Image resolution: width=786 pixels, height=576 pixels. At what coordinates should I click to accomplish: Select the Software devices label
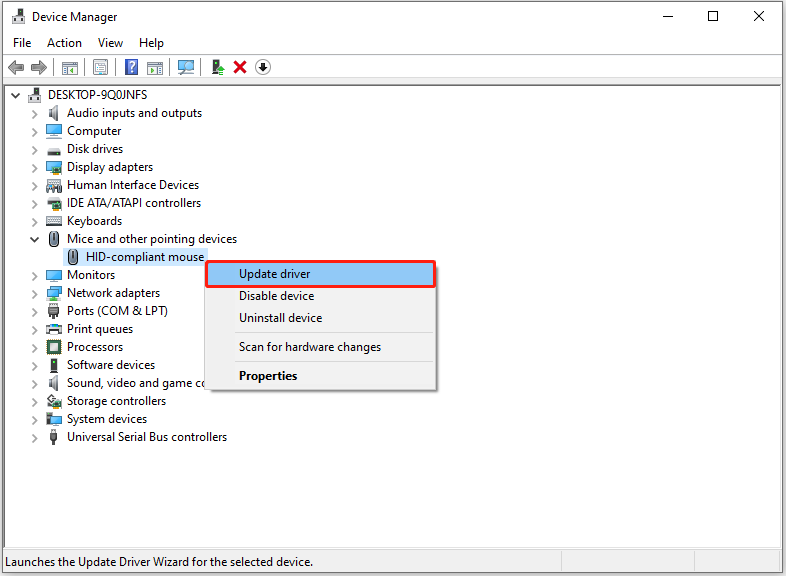(111, 365)
